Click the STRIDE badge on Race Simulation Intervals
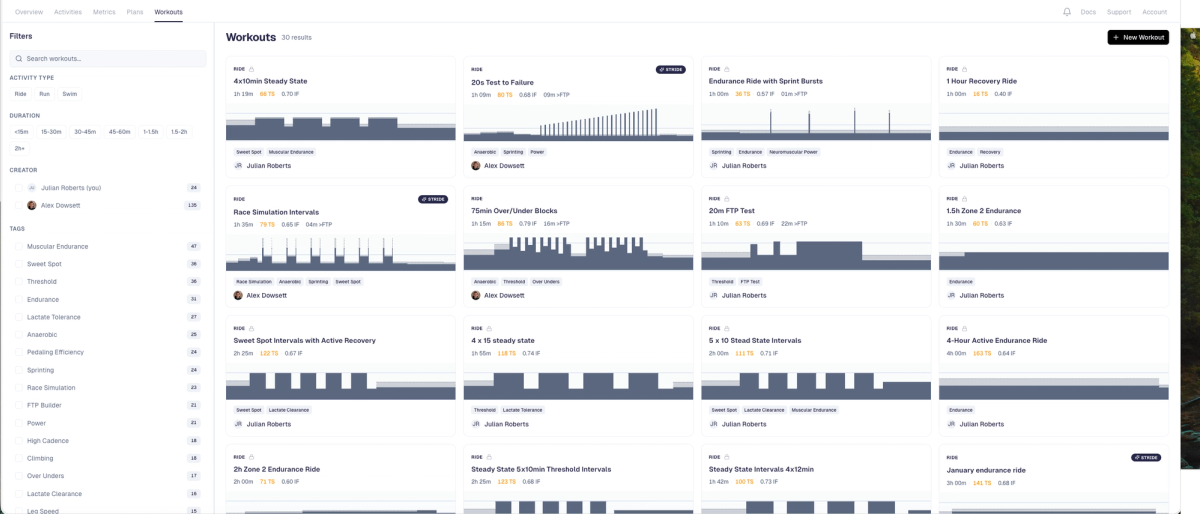1200x514 pixels. pyautogui.click(x=433, y=199)
